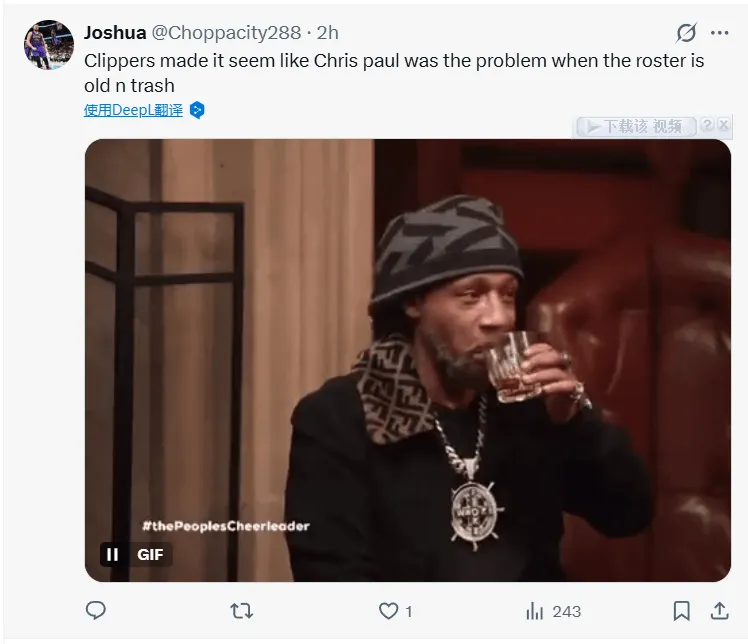The image size is (748, 644).
Task: Pause the playing GIF
Action: 113,554
